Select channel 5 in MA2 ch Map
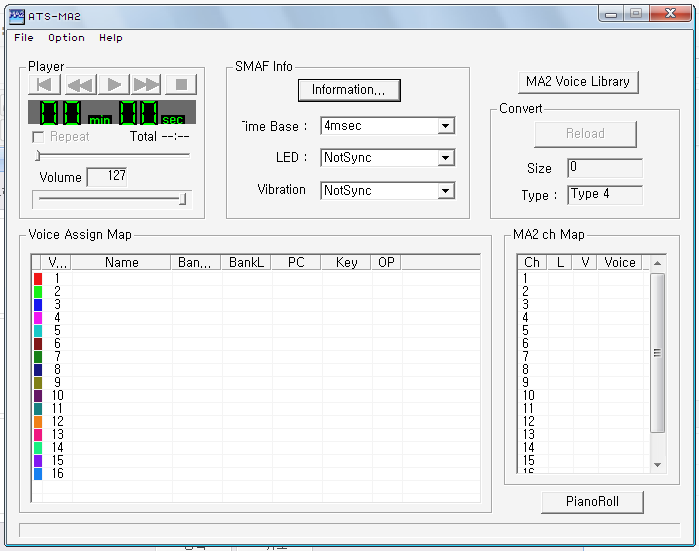Image resolution: width=699 pixels, height=551 pixels. [582, 330]
